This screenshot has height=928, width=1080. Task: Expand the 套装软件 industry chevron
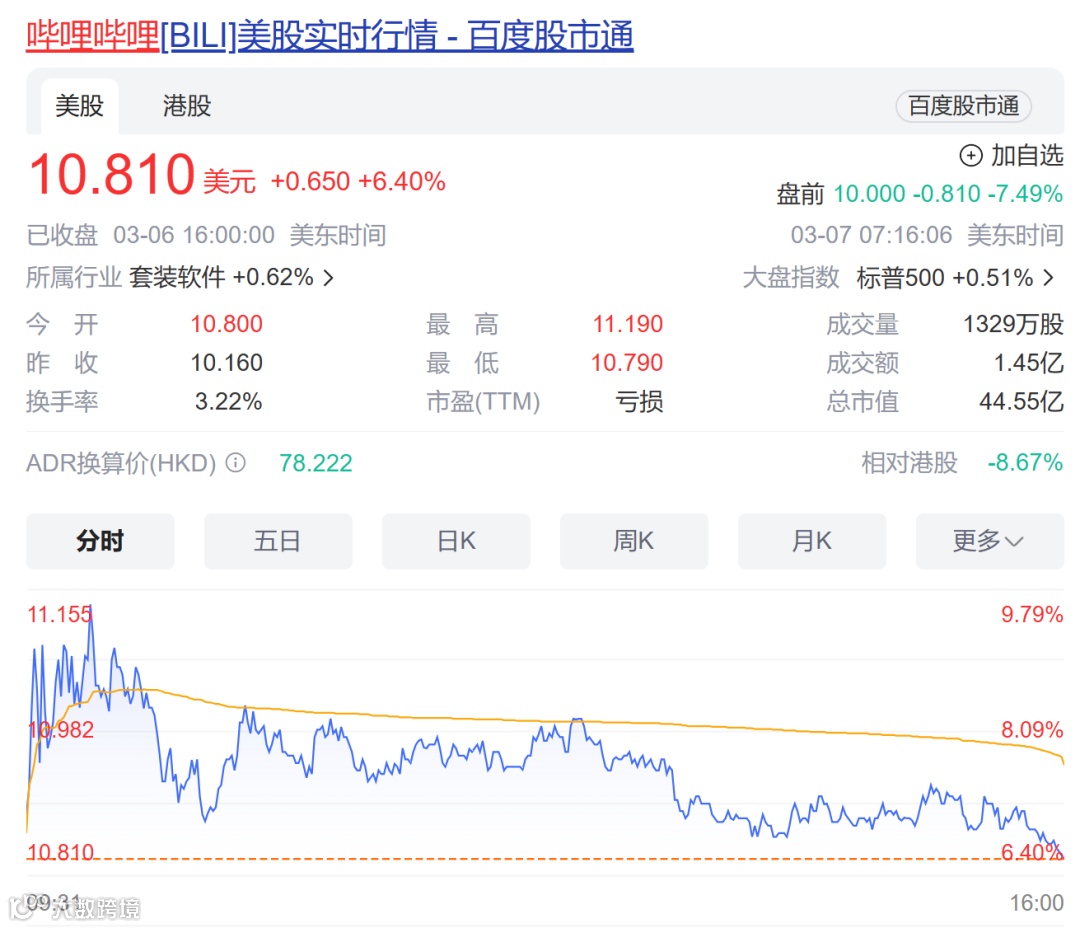(x=329, y=278)
